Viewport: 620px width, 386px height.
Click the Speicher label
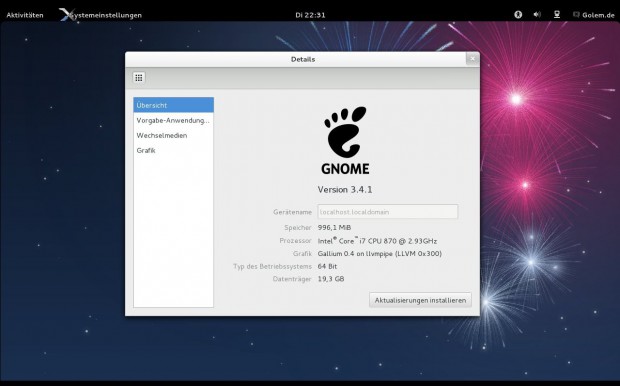pyautogui.click(x=298, y=227)
